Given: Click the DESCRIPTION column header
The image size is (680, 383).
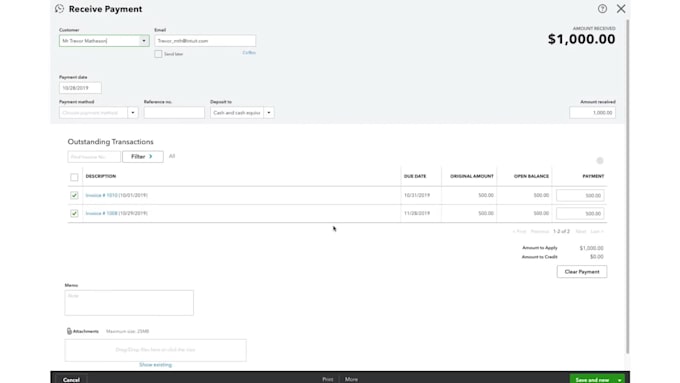Looking at the screenshot, I should [x=101, y=176].
